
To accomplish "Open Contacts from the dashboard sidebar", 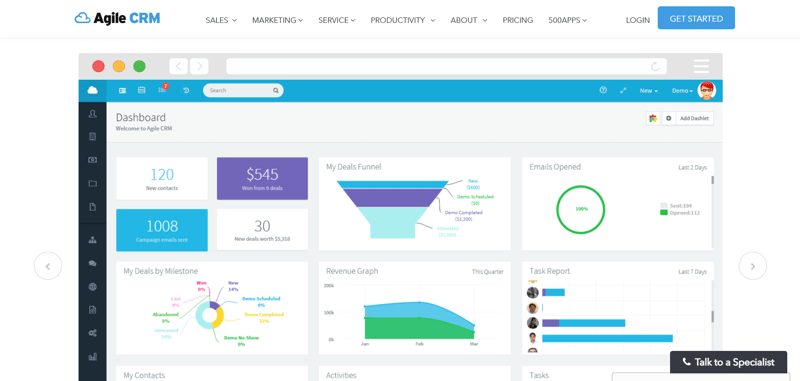I will 92,114.
